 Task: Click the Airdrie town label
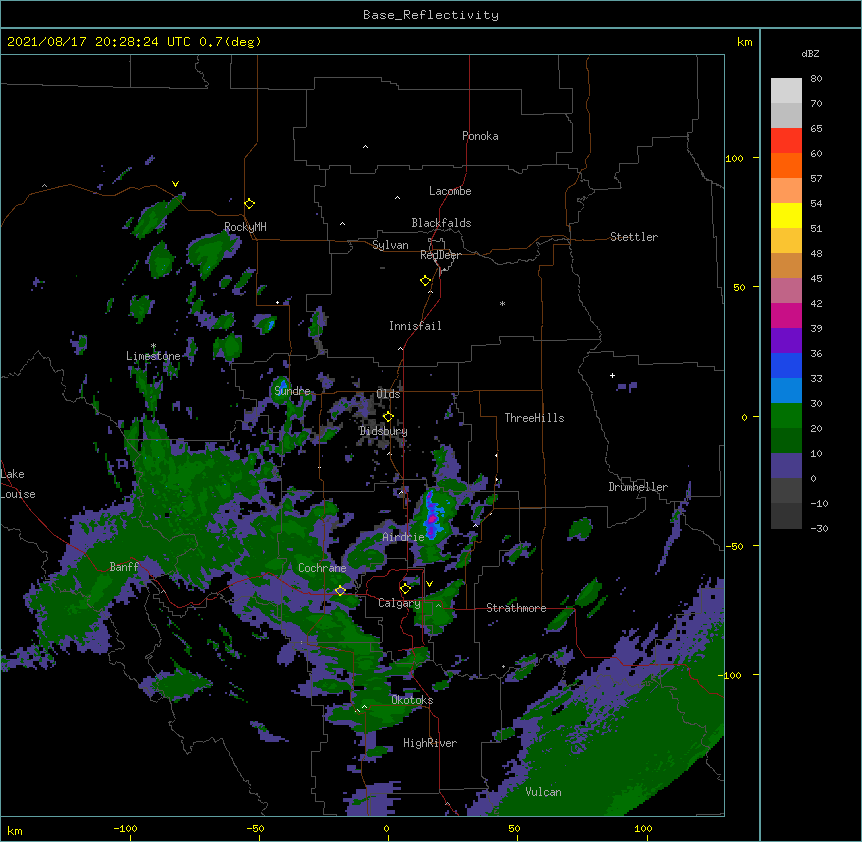point(404,537)
